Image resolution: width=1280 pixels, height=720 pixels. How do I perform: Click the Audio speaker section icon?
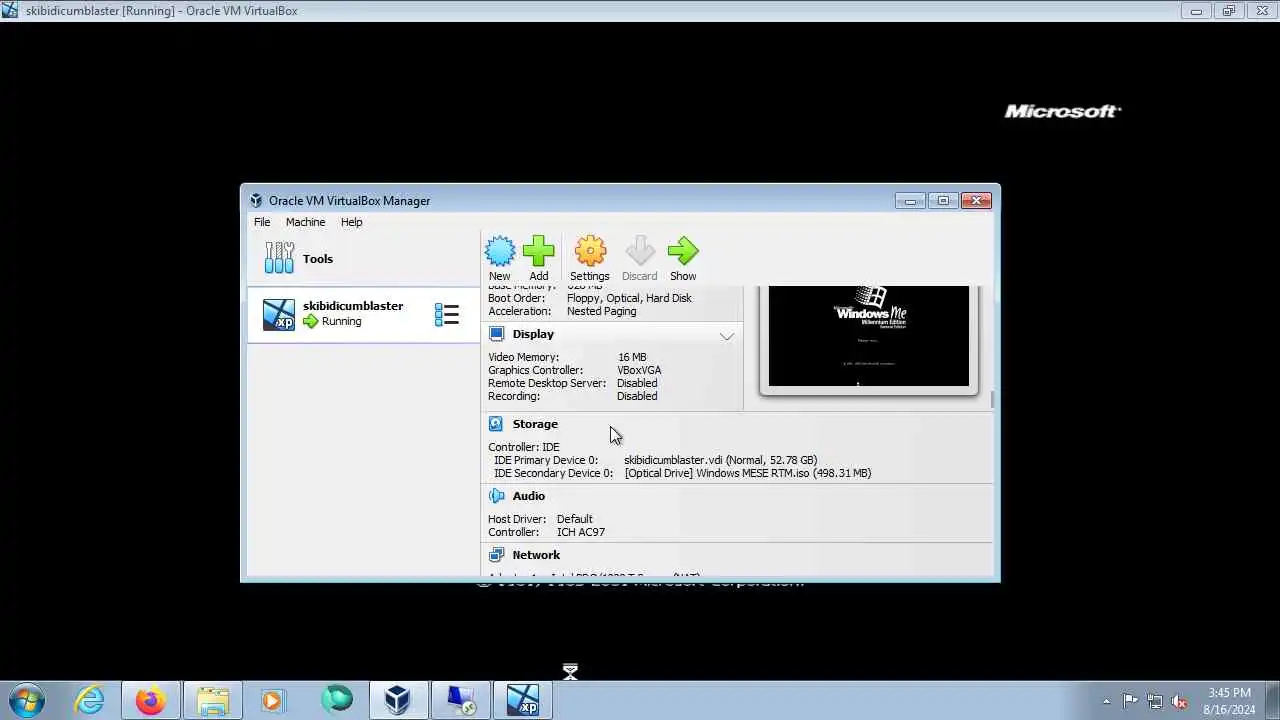(496, 496)
